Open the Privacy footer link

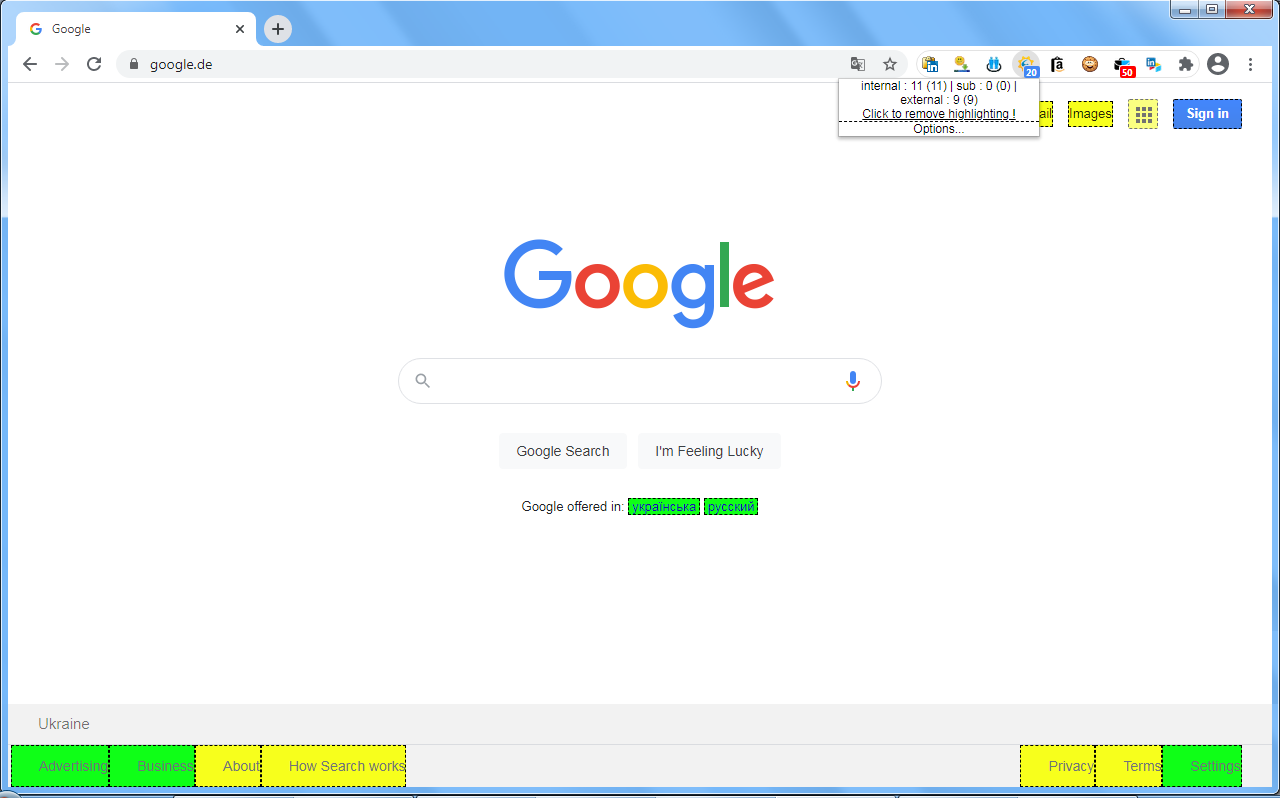(x=1058, y=766)
